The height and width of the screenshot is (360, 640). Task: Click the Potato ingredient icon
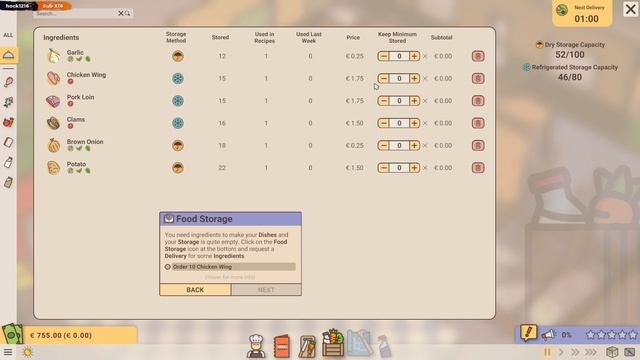point(53,168)
